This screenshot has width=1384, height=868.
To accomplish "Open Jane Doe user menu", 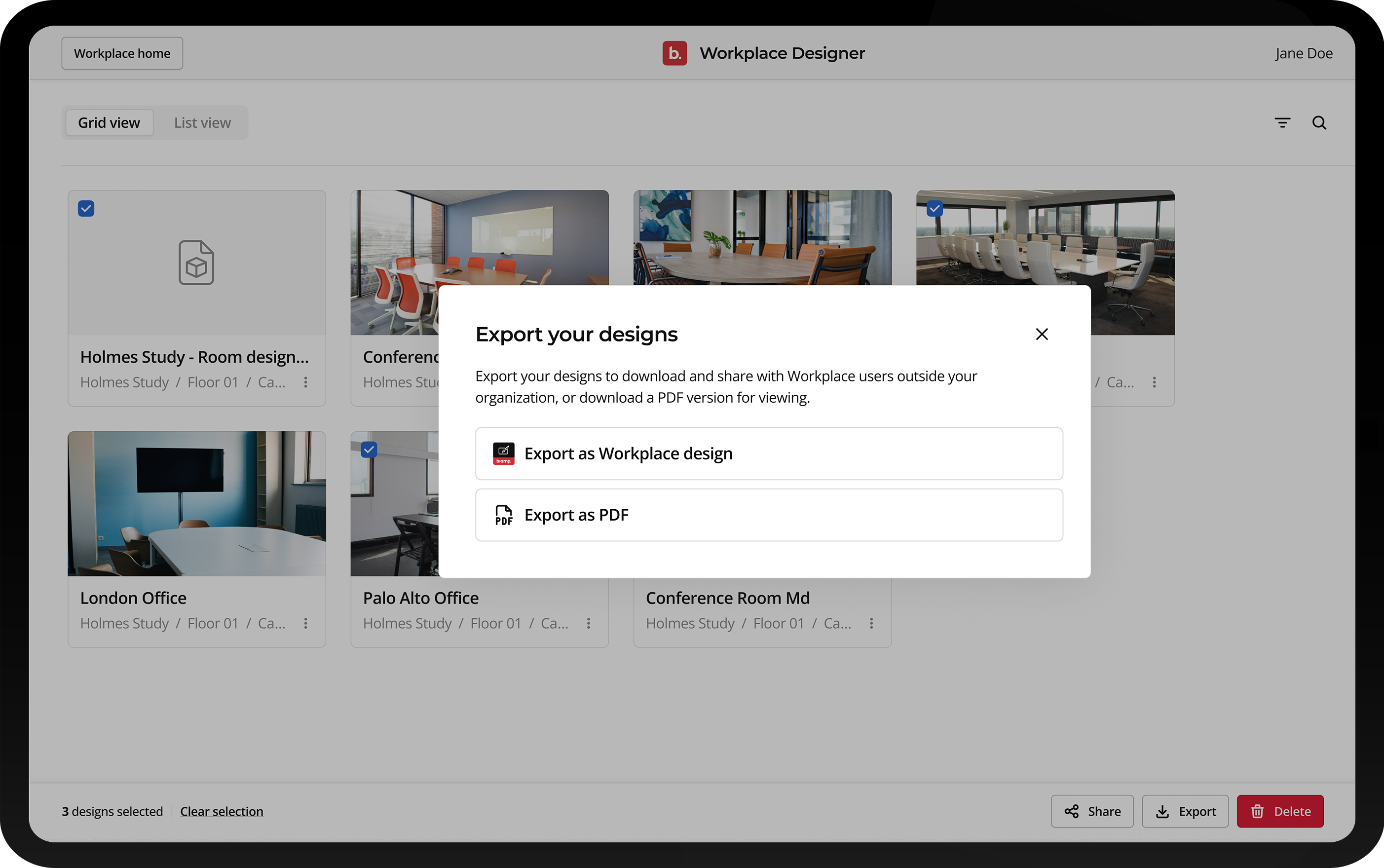I will tap(1304, 53).
